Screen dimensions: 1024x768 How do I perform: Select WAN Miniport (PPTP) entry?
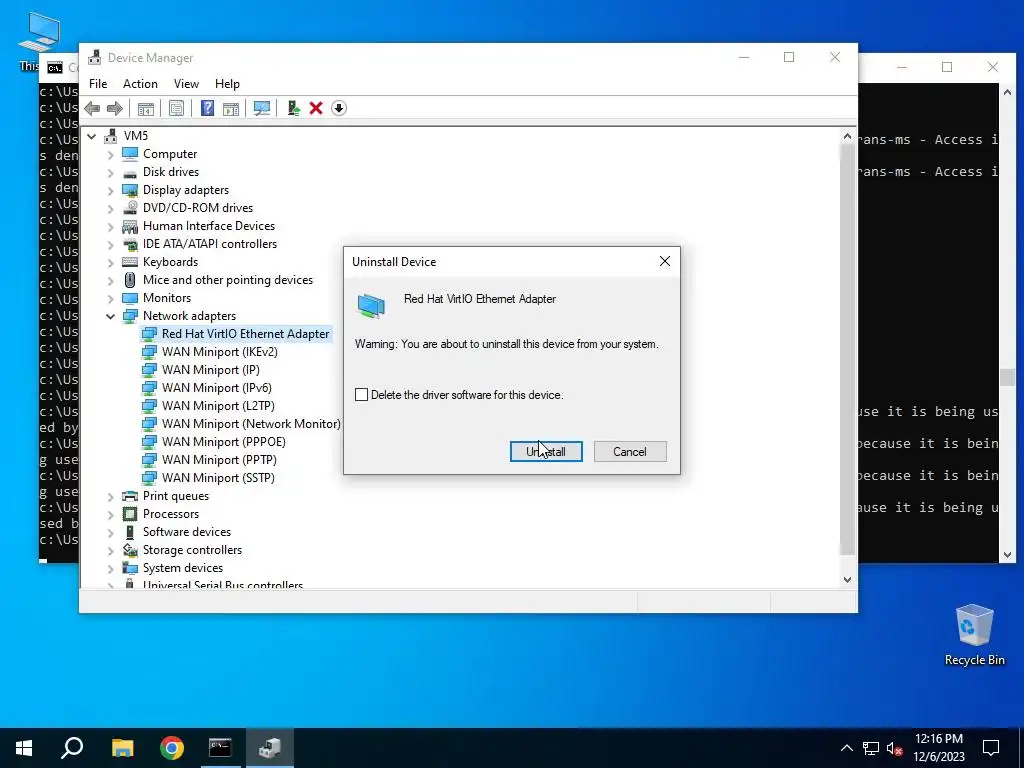(219, 460)
